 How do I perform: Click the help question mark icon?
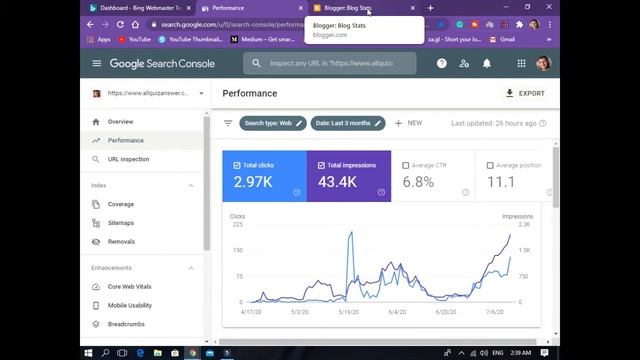coord(442,63)
